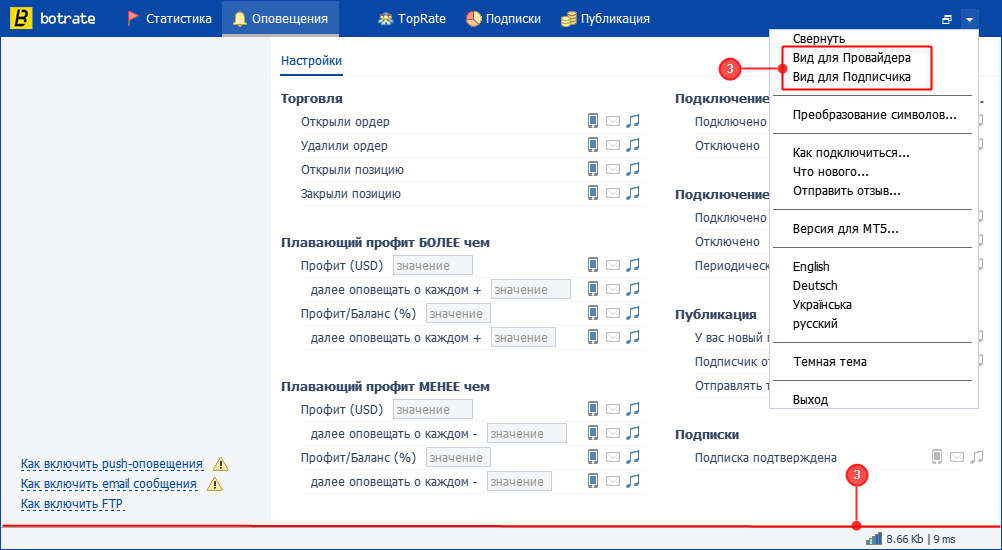
Task: Toggle sound icon for Профит/Баланс (%) БОЛЕЕ чем
Action: point(633,312)
